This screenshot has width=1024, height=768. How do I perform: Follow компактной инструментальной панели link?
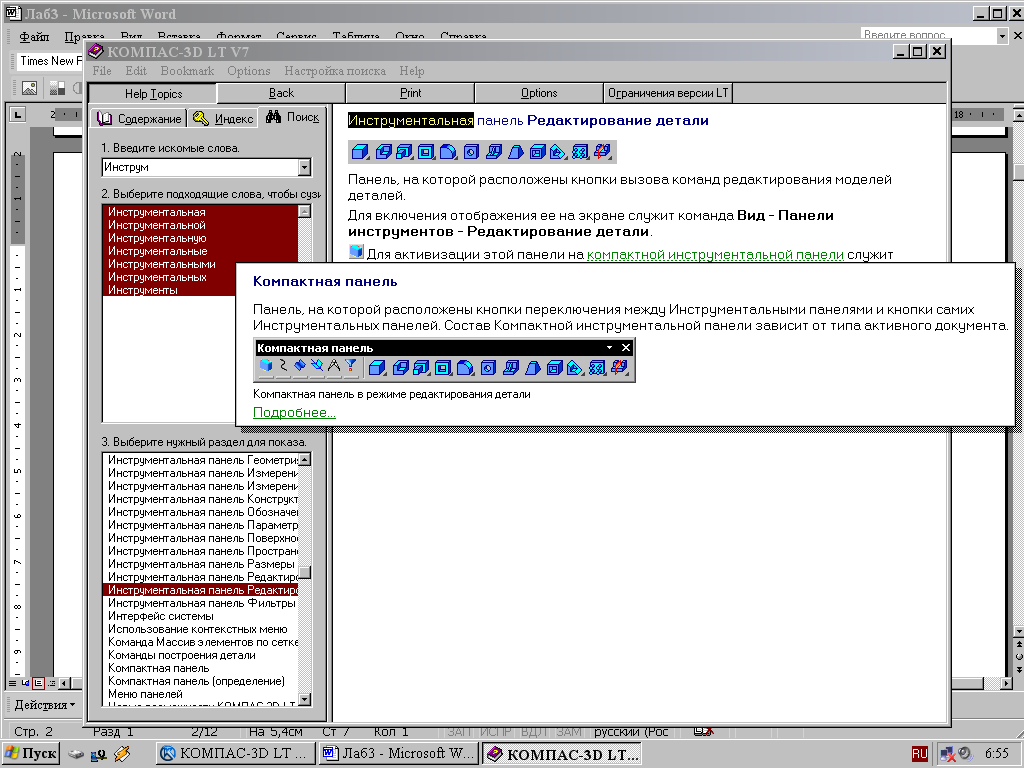(715, 255)
